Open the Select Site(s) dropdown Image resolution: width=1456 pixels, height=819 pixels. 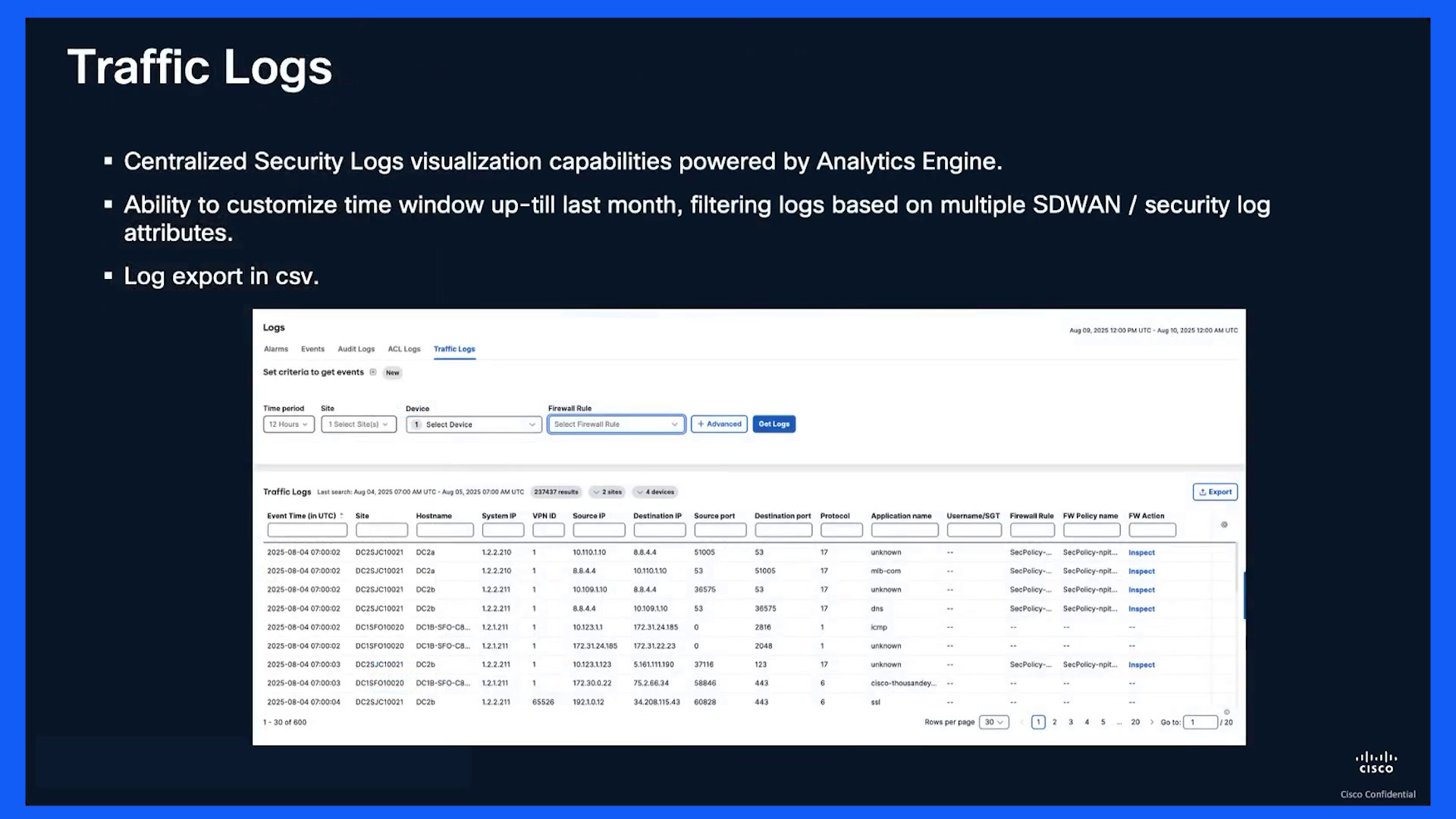pos(359,425)
